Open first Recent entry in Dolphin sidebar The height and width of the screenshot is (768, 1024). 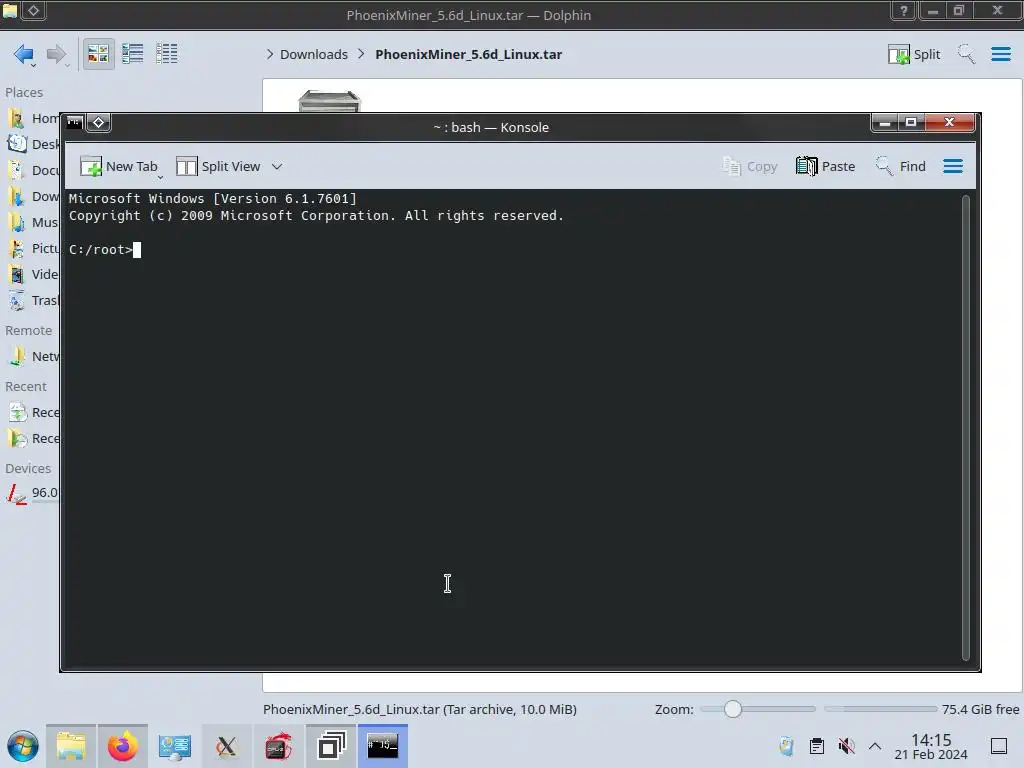coord(33,413)
